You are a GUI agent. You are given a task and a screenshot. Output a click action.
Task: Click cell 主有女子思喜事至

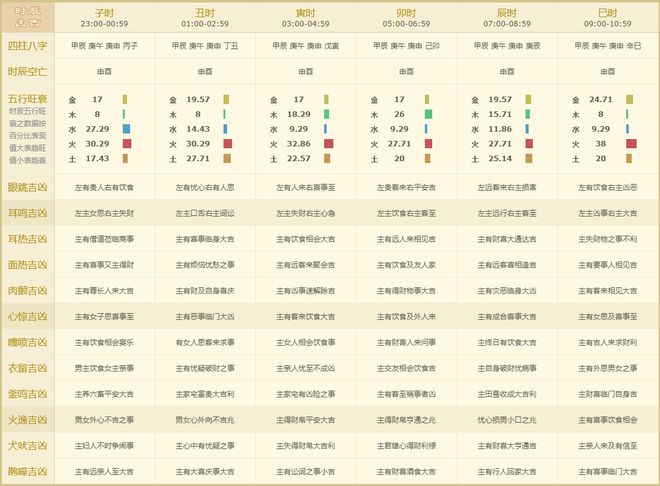(104, 316)
